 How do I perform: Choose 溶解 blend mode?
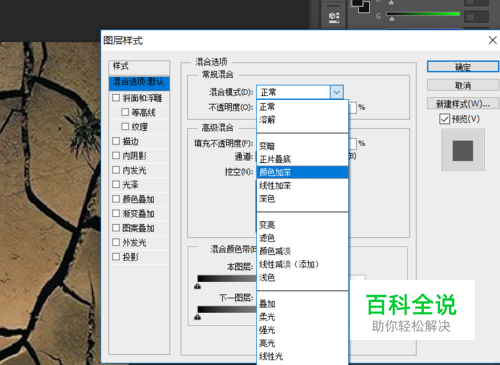pyautogui.click(x=302, y=120)
